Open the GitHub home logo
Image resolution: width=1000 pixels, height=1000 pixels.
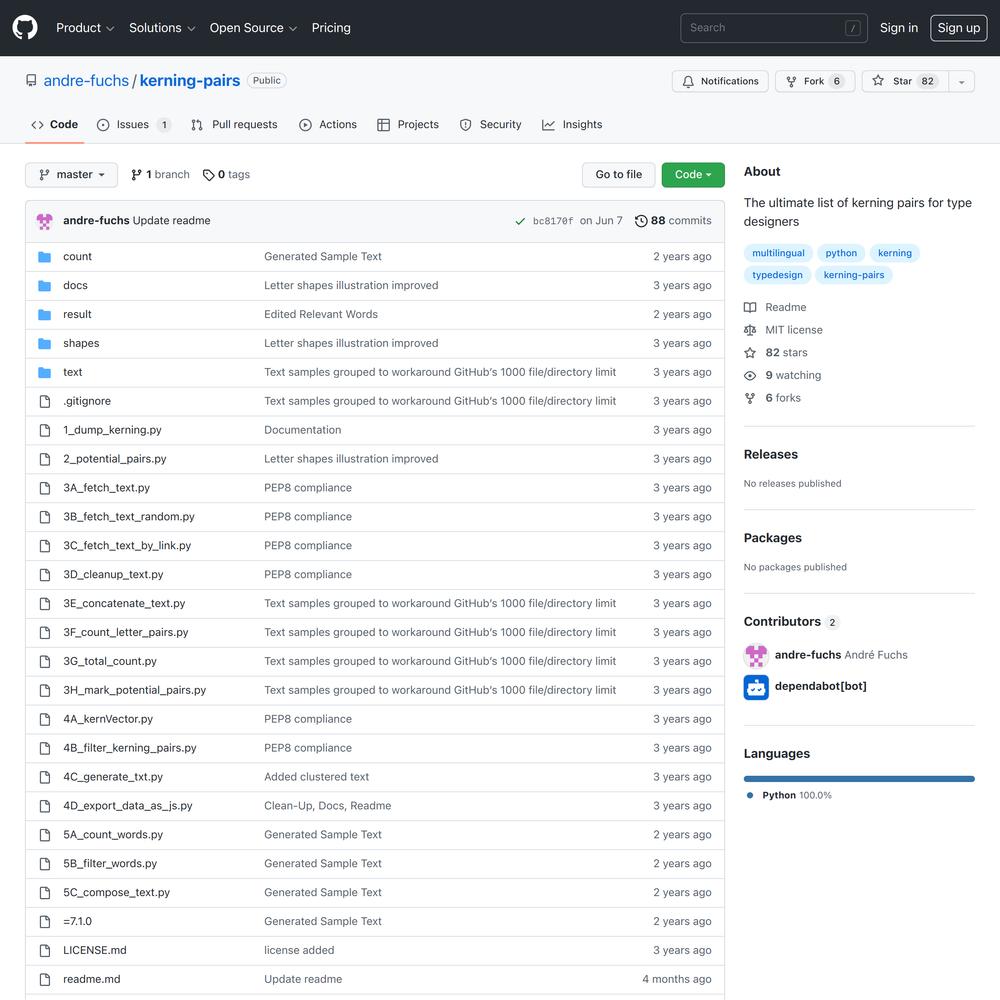[x=25, y=27]
